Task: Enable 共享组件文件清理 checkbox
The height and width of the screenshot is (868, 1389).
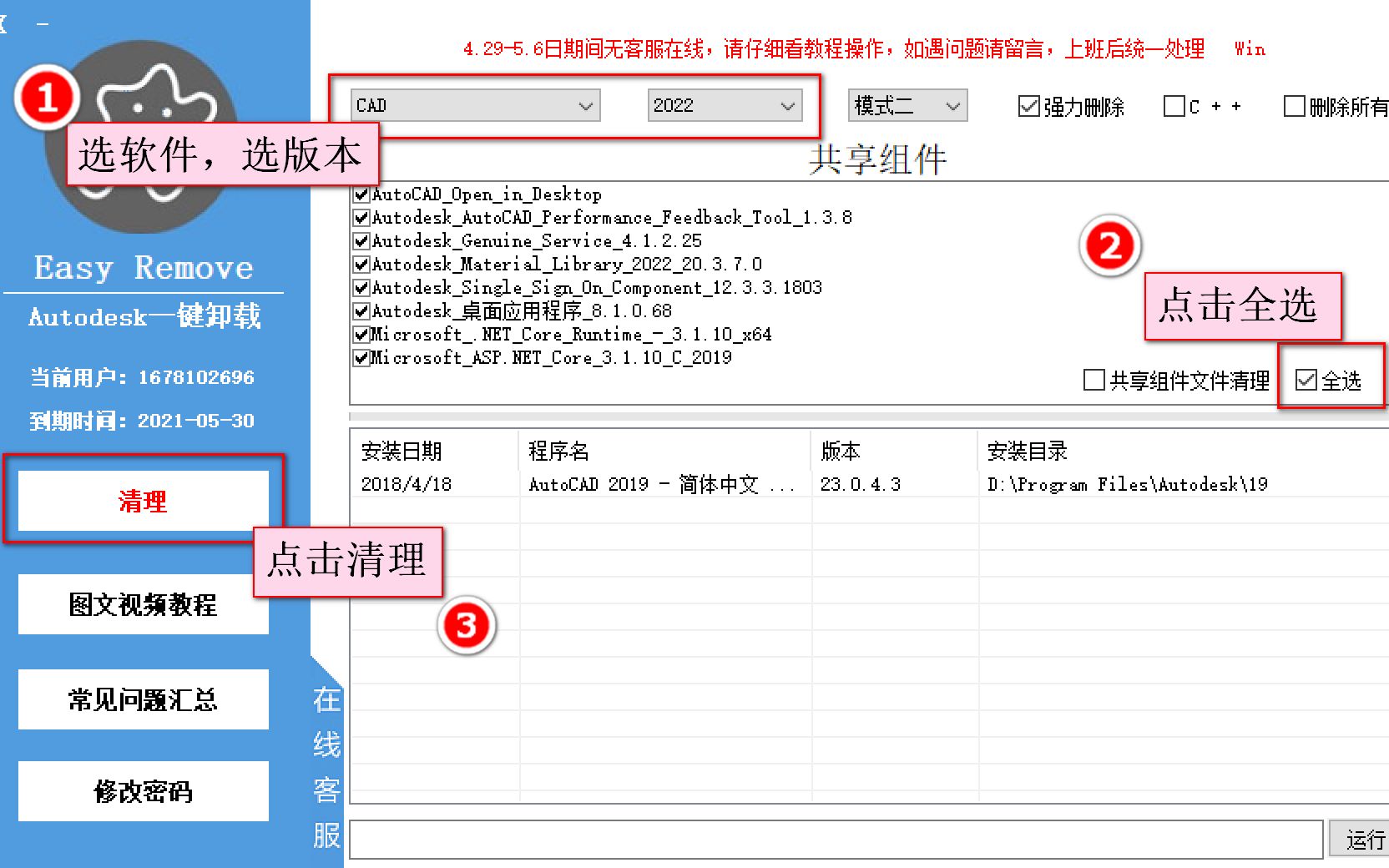Action: point(1093,381)
